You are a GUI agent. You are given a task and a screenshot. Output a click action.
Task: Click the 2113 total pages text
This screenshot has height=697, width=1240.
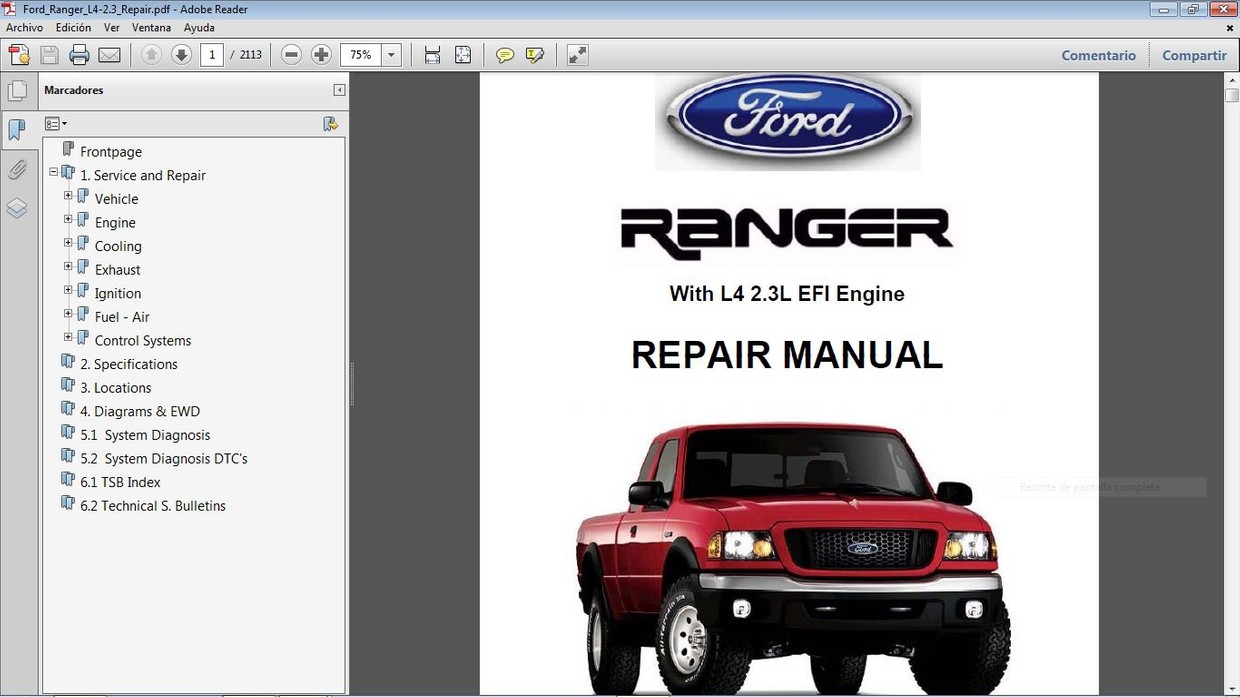point(250,55)
